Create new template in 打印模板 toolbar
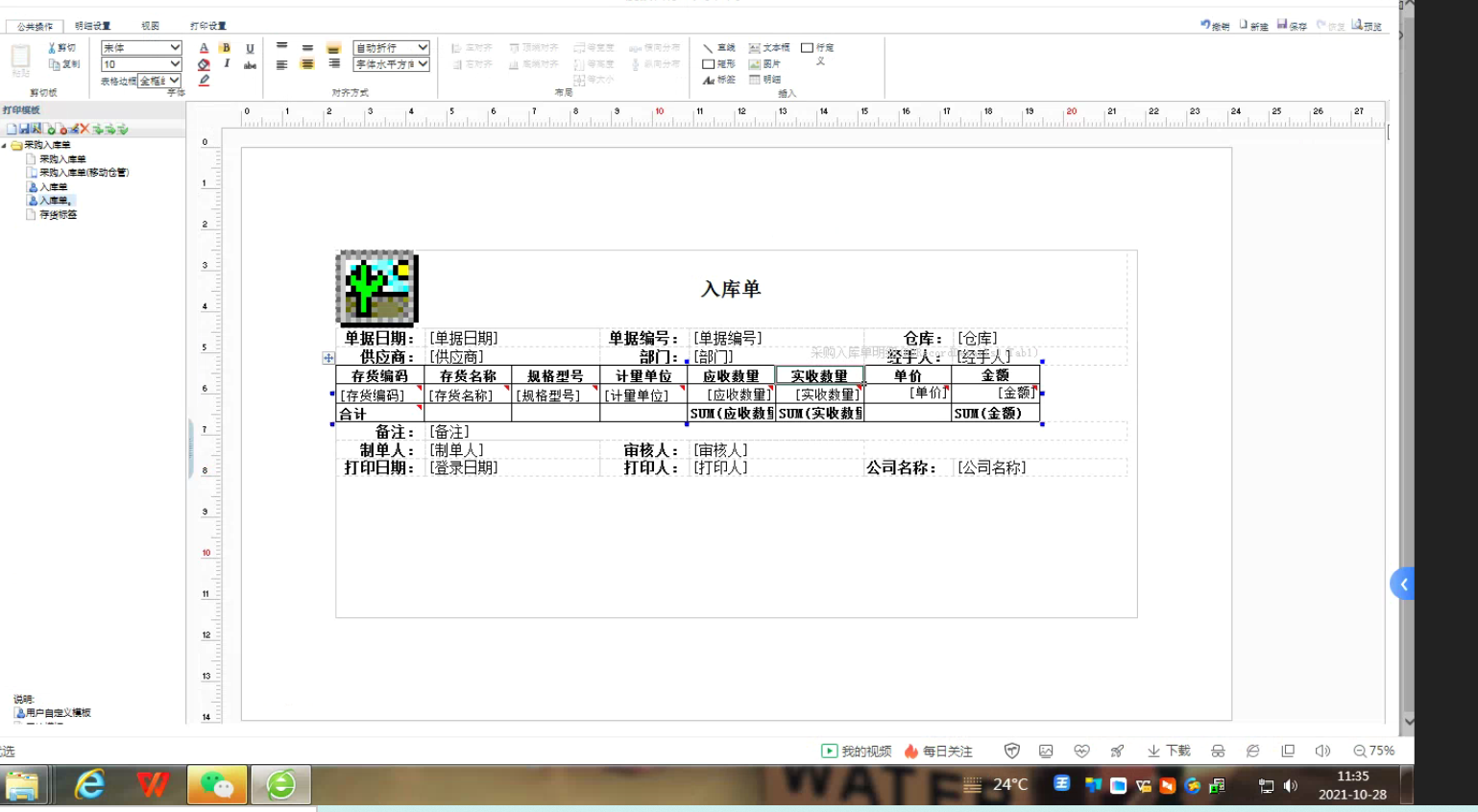 pyautogui.click(x=12, y=129)
